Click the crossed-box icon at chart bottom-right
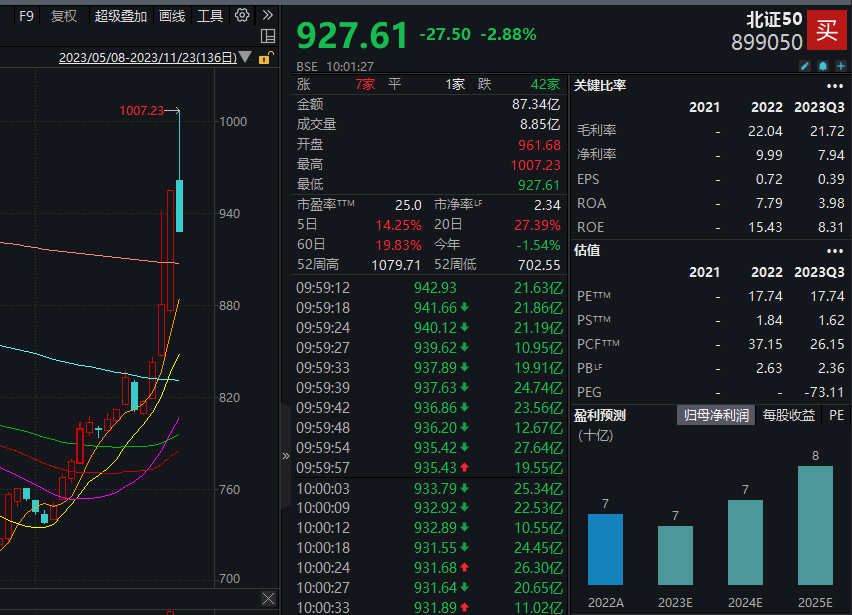The height and width of the screenshot is (615, 852). pos(267,598)
